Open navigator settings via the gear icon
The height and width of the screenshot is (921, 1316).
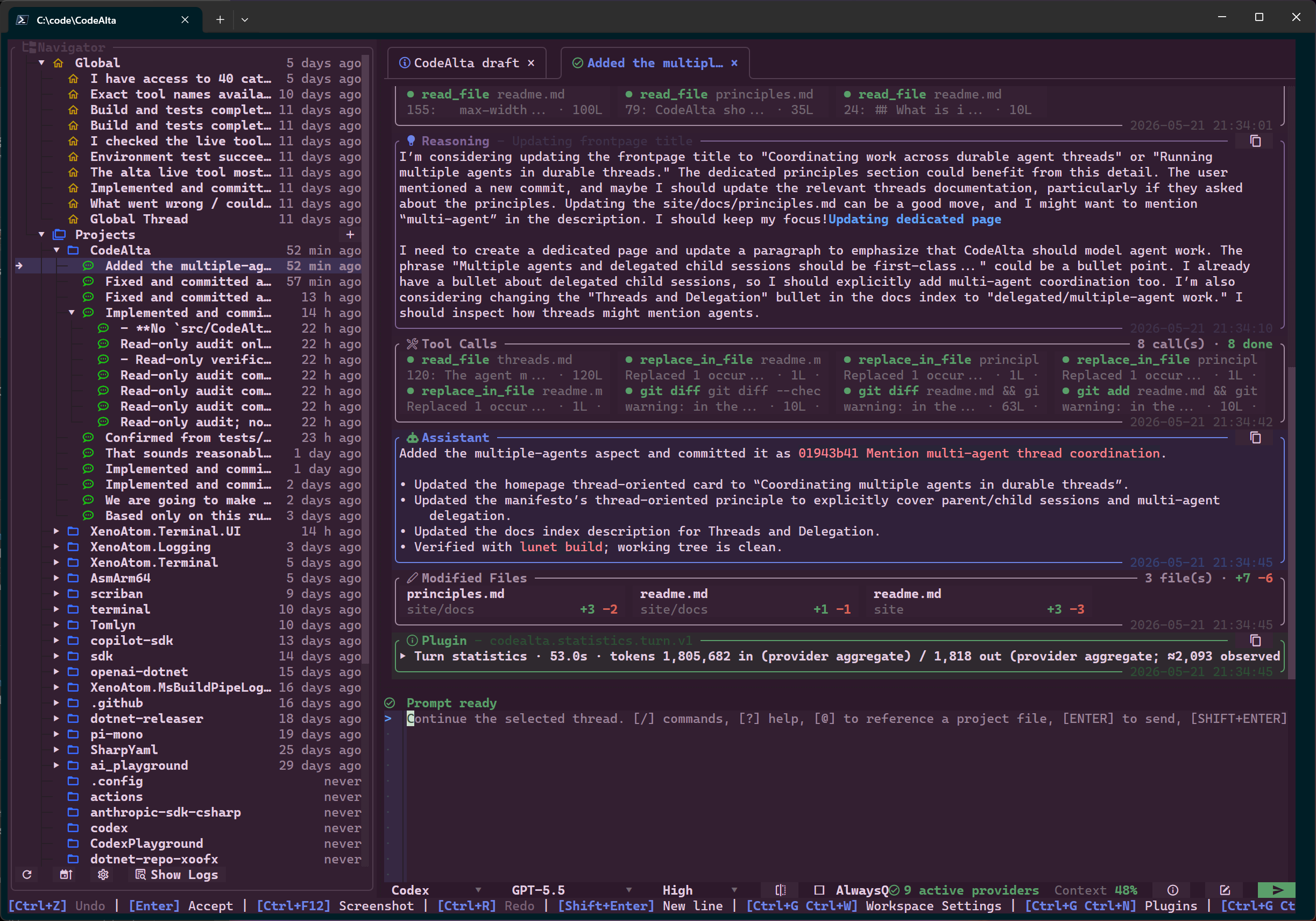[103, 875]
